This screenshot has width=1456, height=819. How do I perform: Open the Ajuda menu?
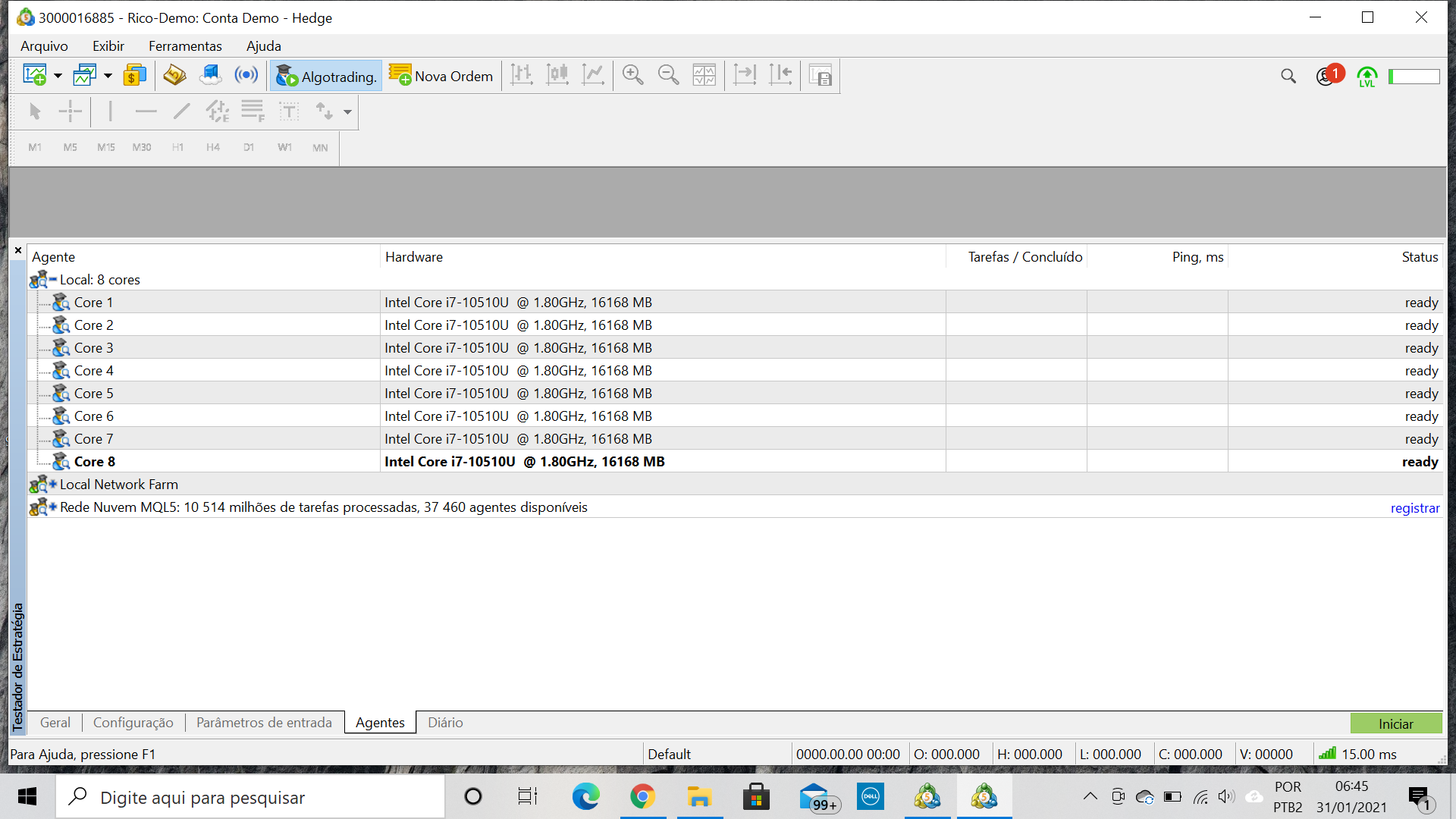pos(263,46)
